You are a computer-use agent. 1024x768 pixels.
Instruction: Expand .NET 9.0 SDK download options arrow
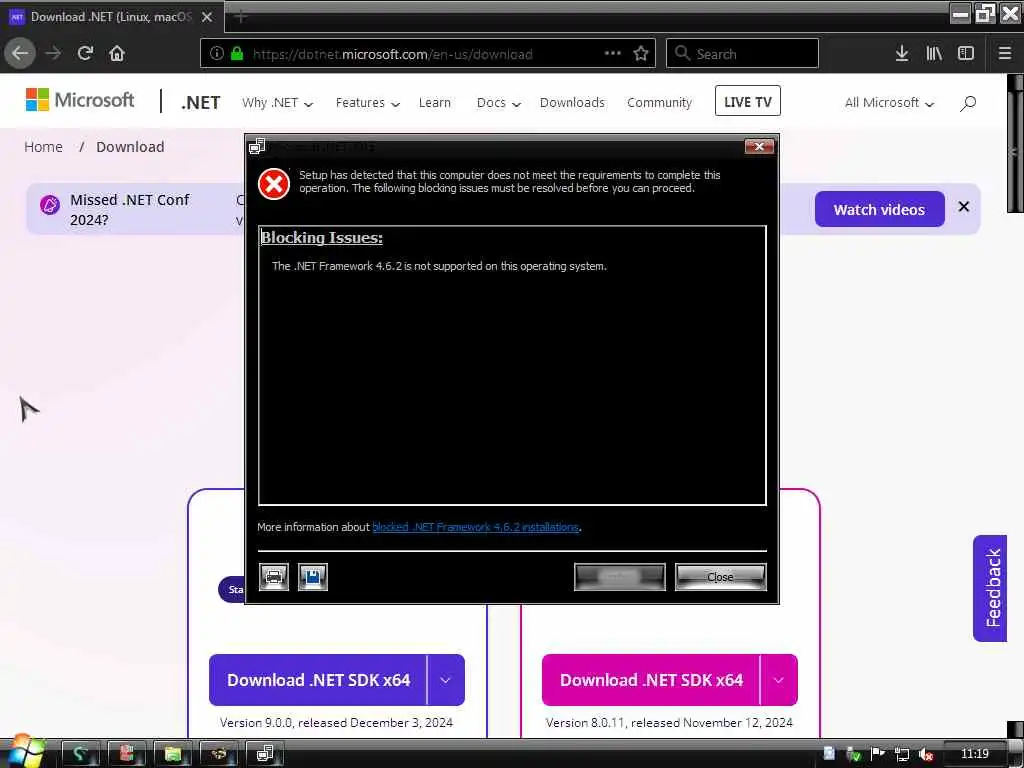pos(445,680)
